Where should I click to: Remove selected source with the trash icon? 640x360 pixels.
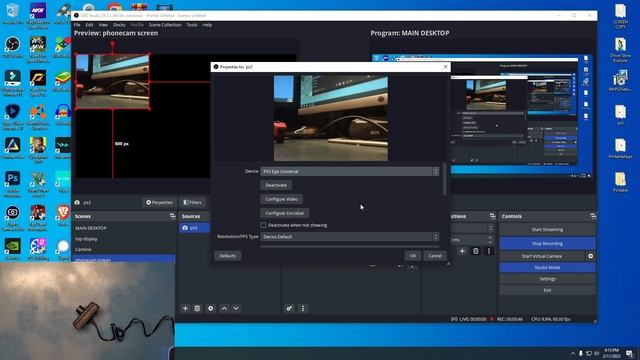point(197,308)
